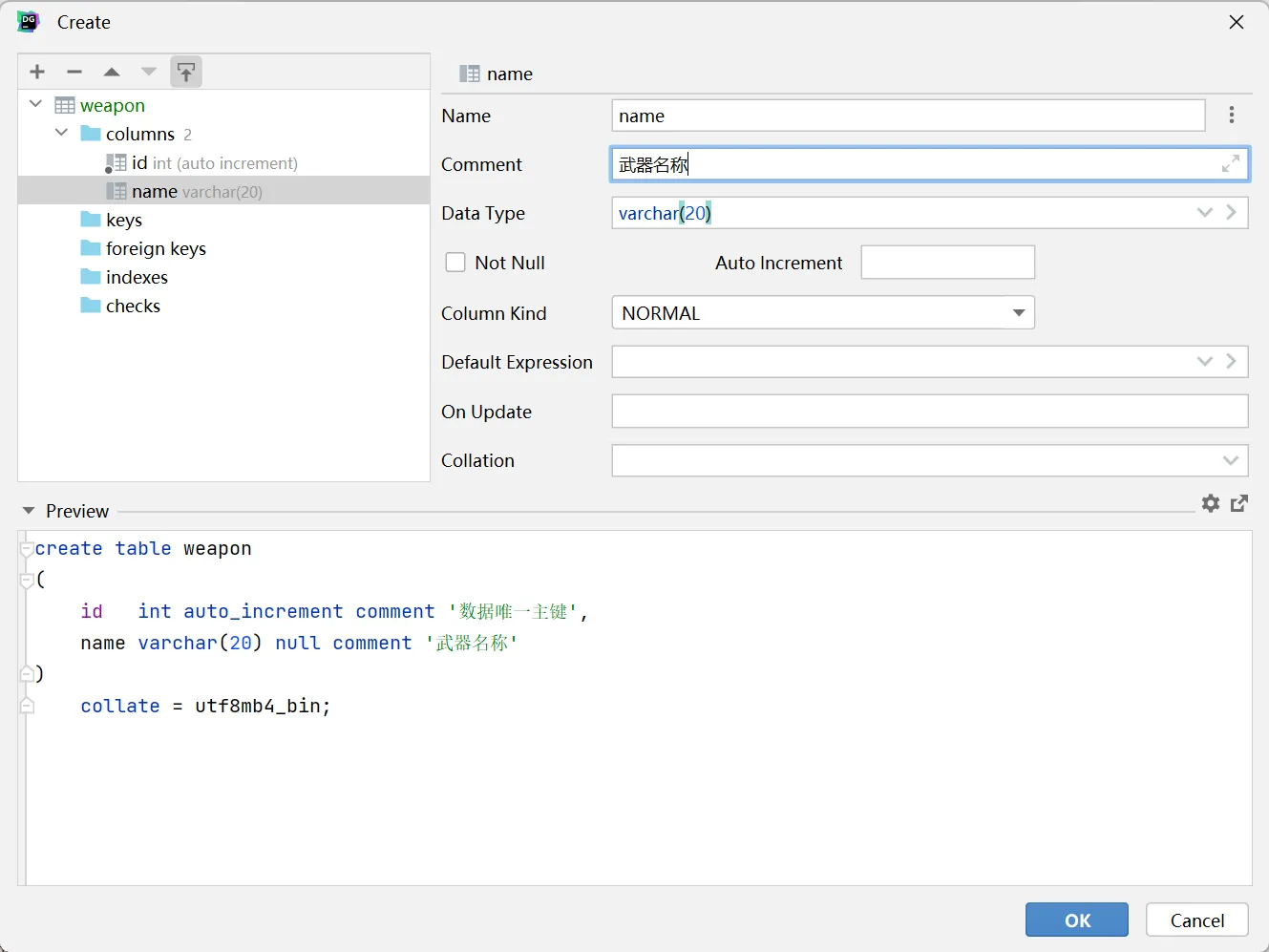Viewport: 1269px width, 952px height.
Task: Open the three-dot options menu beside Name
Action: click(x=1232, y=116)
